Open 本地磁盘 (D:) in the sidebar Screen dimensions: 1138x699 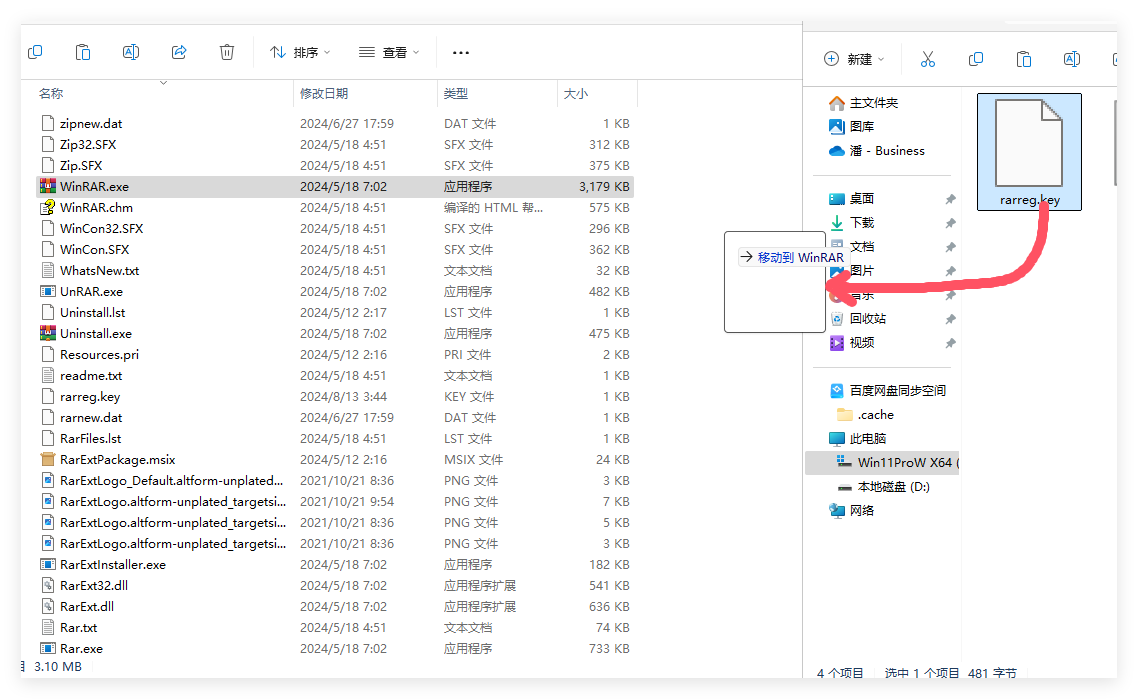click(893, 486)
